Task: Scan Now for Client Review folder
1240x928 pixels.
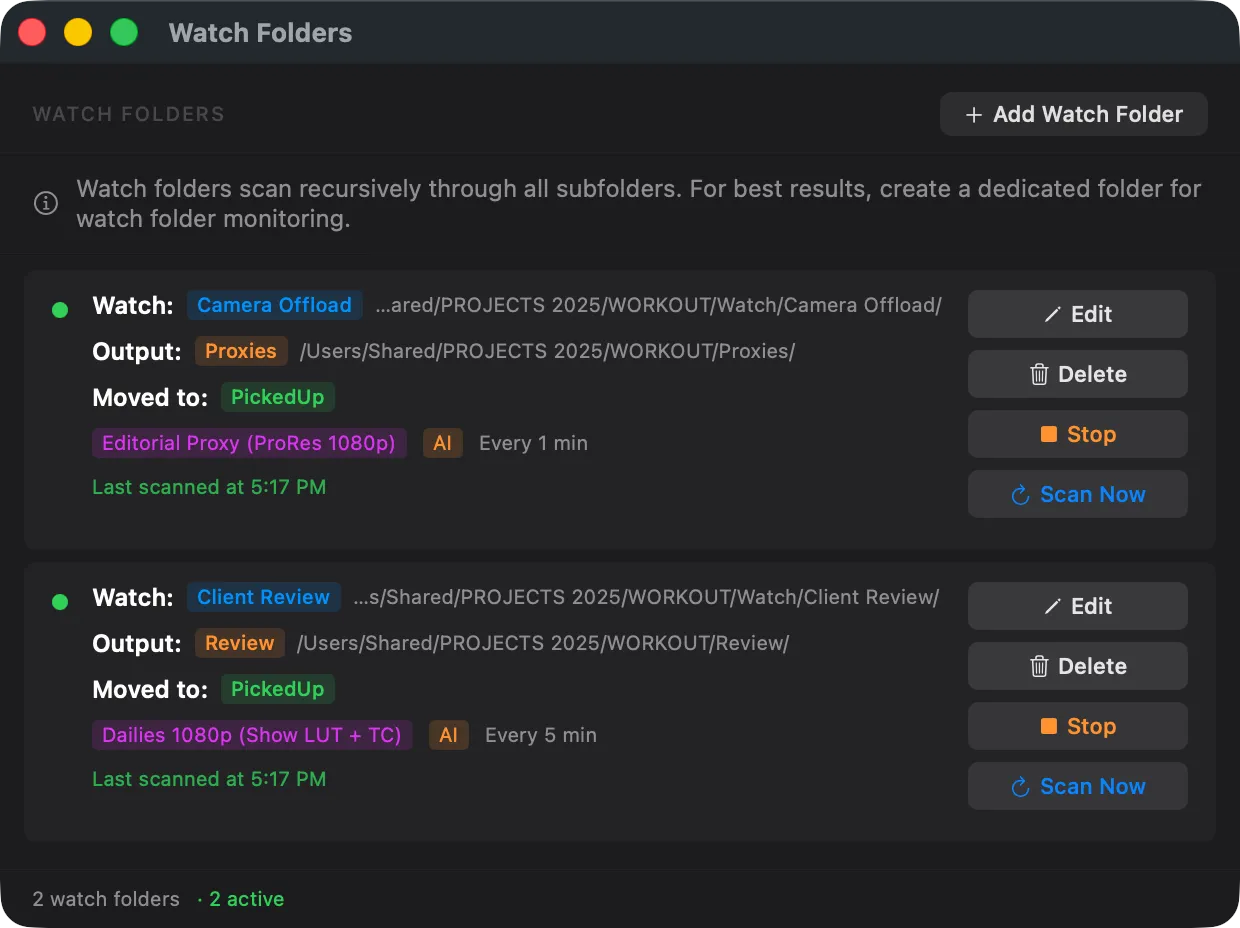Action: pos(1077,786)
